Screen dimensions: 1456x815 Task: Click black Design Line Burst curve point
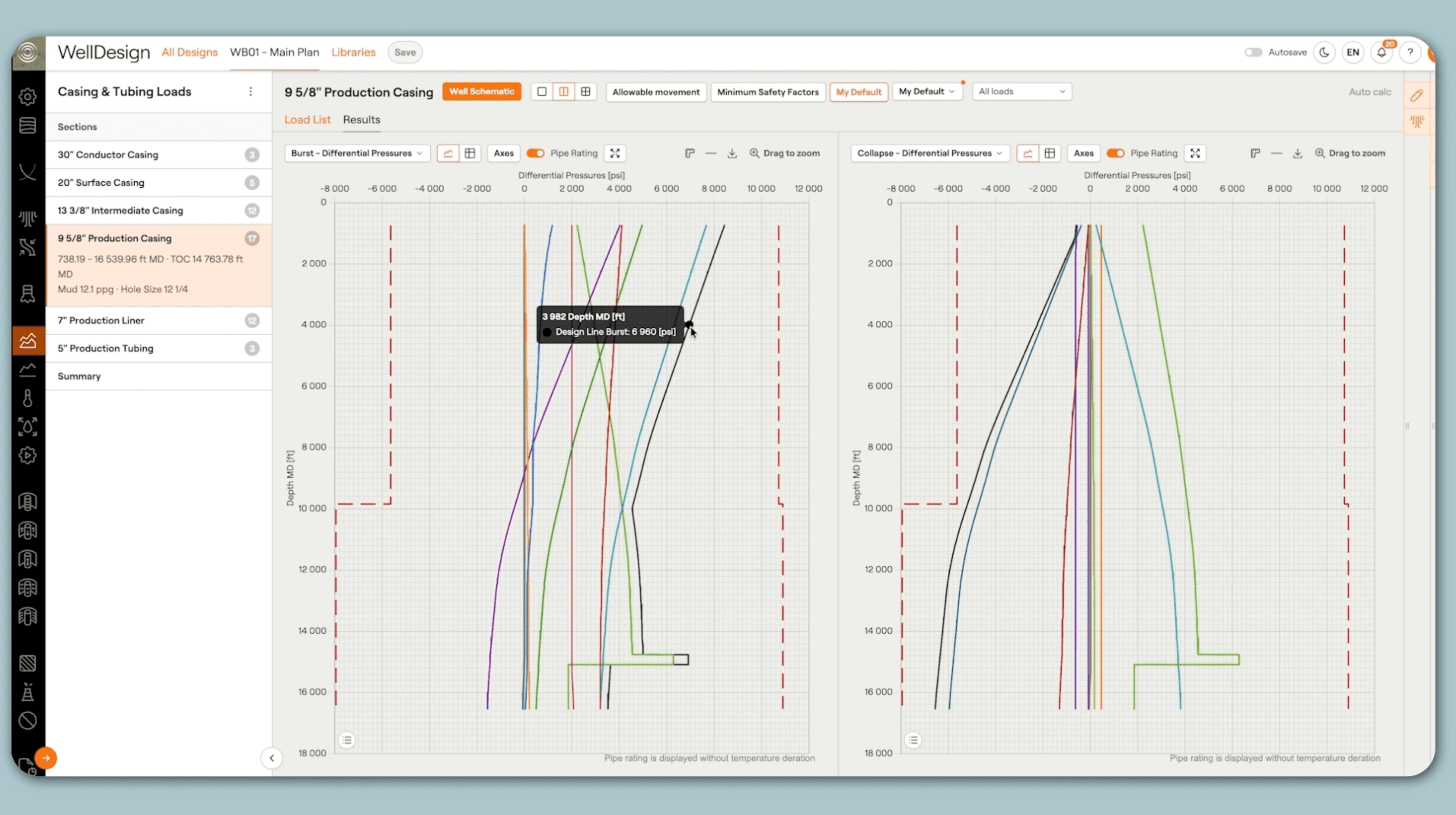pyautogui.click(x=689, y=325)
